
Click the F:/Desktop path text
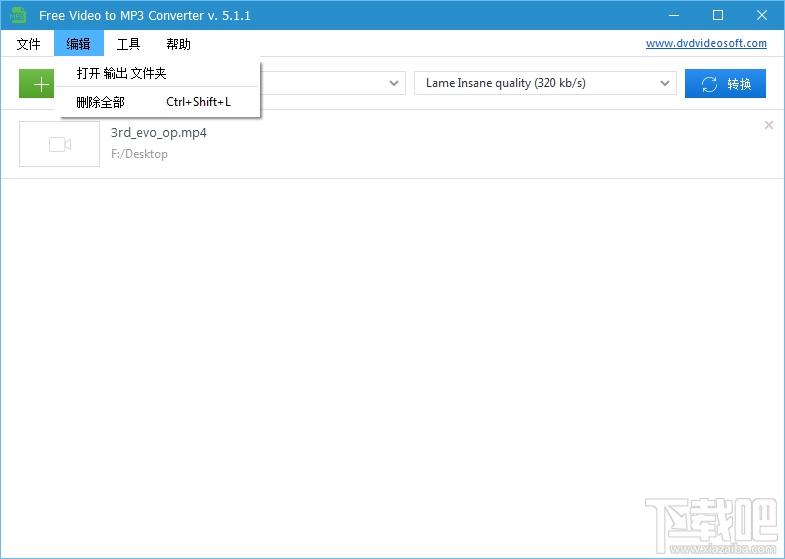(139, 154)
